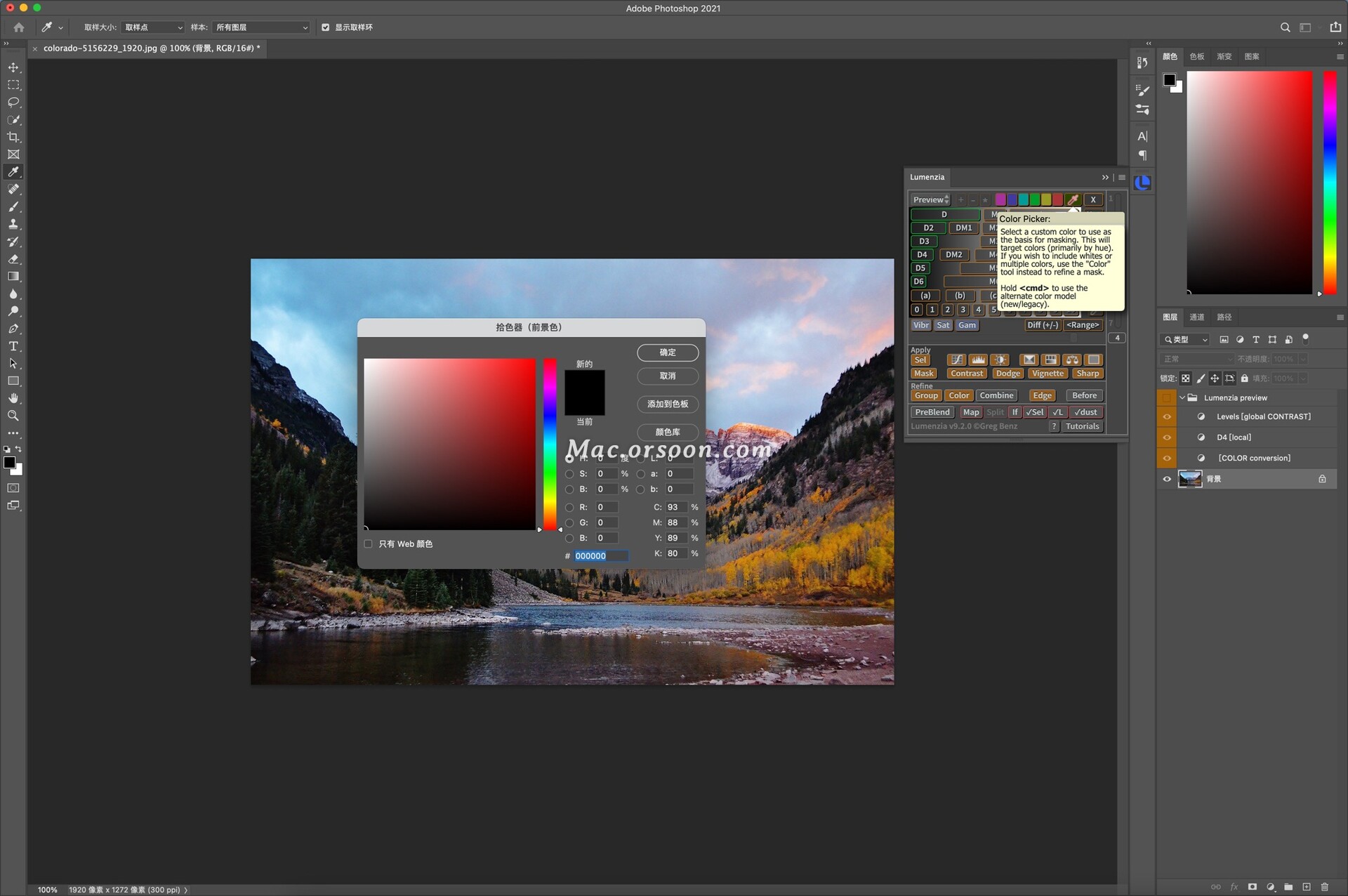1348x896 pixels.
Task: Open the 取样大小 dropdown
Action: pyautogui.click(x=152, y=27)
